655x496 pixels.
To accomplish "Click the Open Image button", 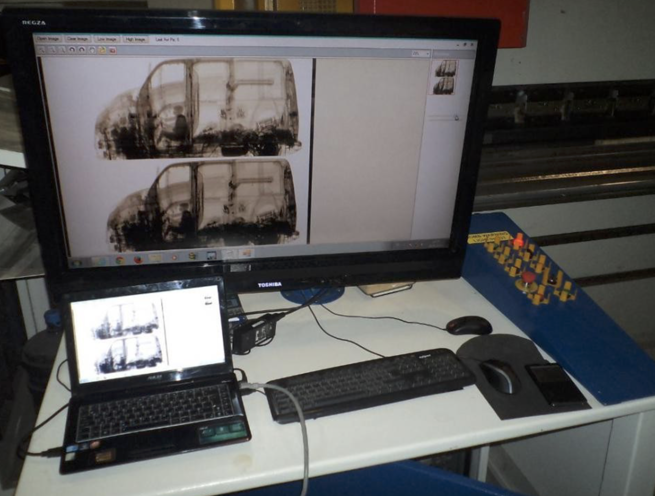I will tap(48, 39).
